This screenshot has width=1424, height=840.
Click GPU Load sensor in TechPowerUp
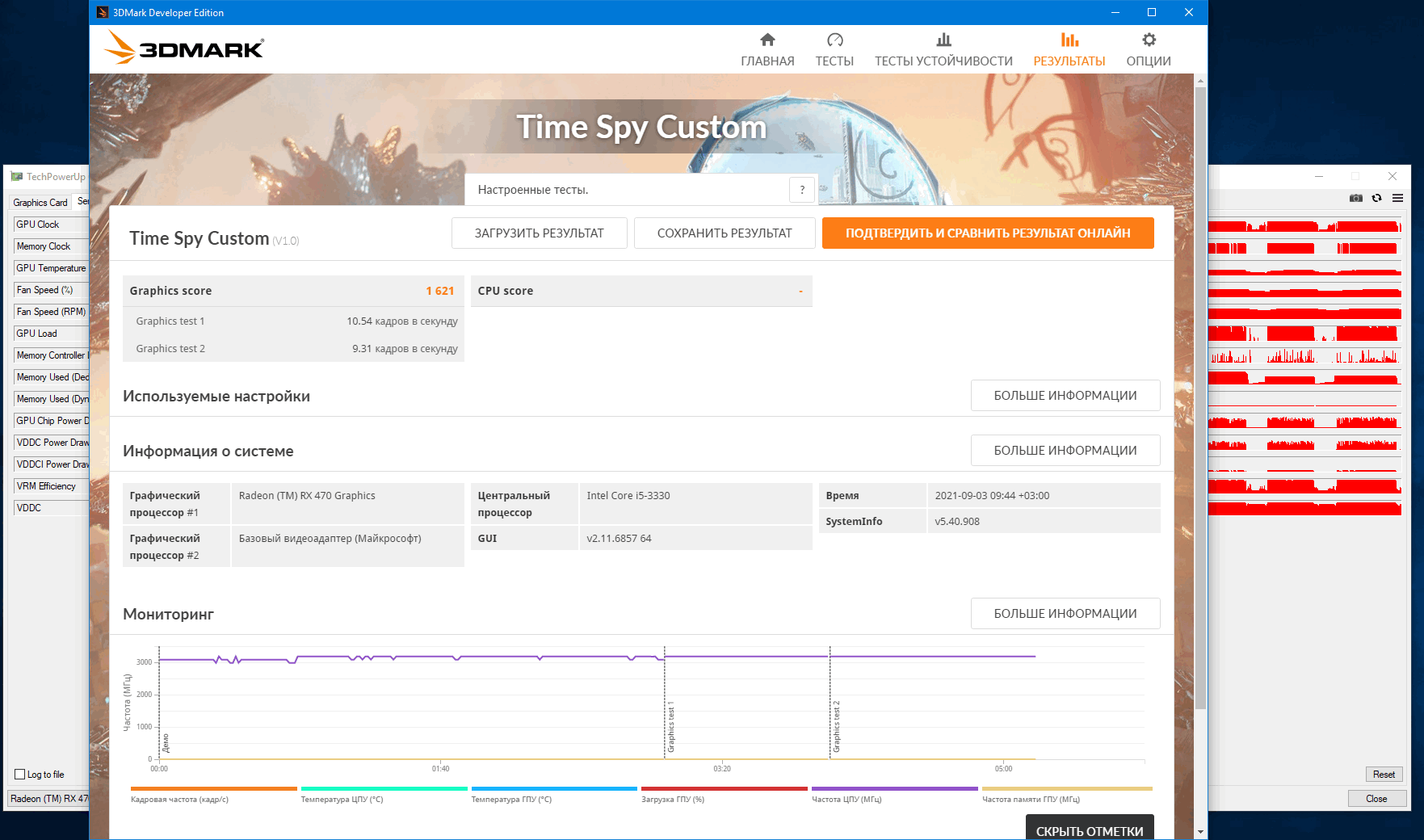[x=51, y=334]
